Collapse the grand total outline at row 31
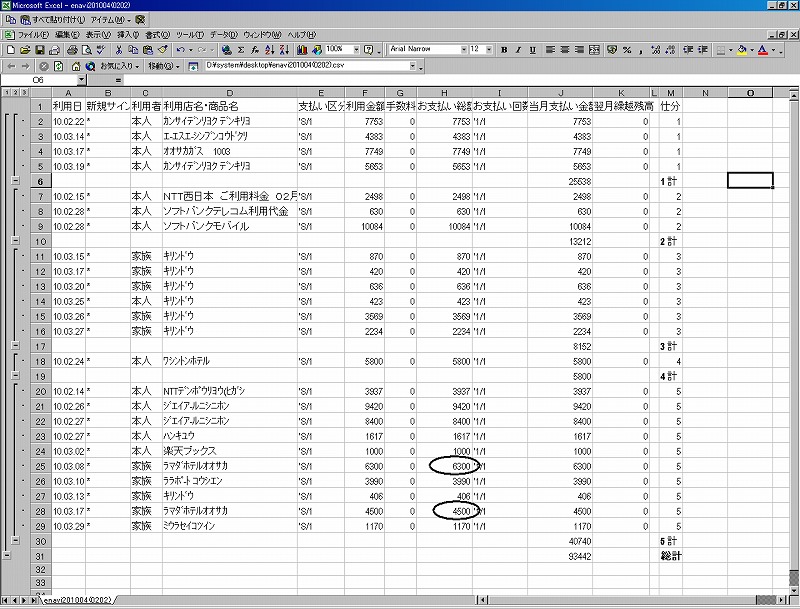 (x=6, y=556)
